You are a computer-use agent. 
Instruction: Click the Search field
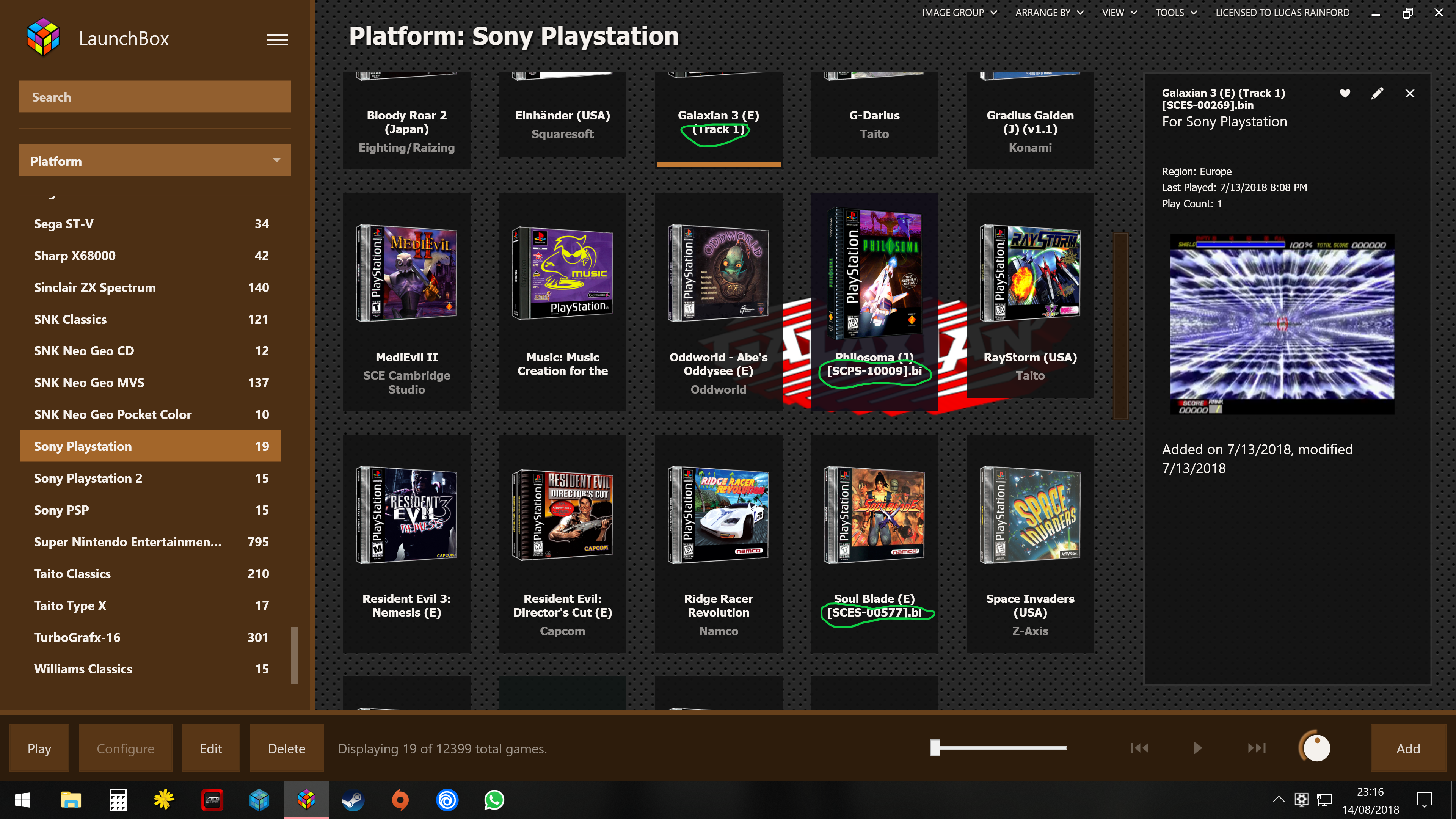click(x=155, y=97)
